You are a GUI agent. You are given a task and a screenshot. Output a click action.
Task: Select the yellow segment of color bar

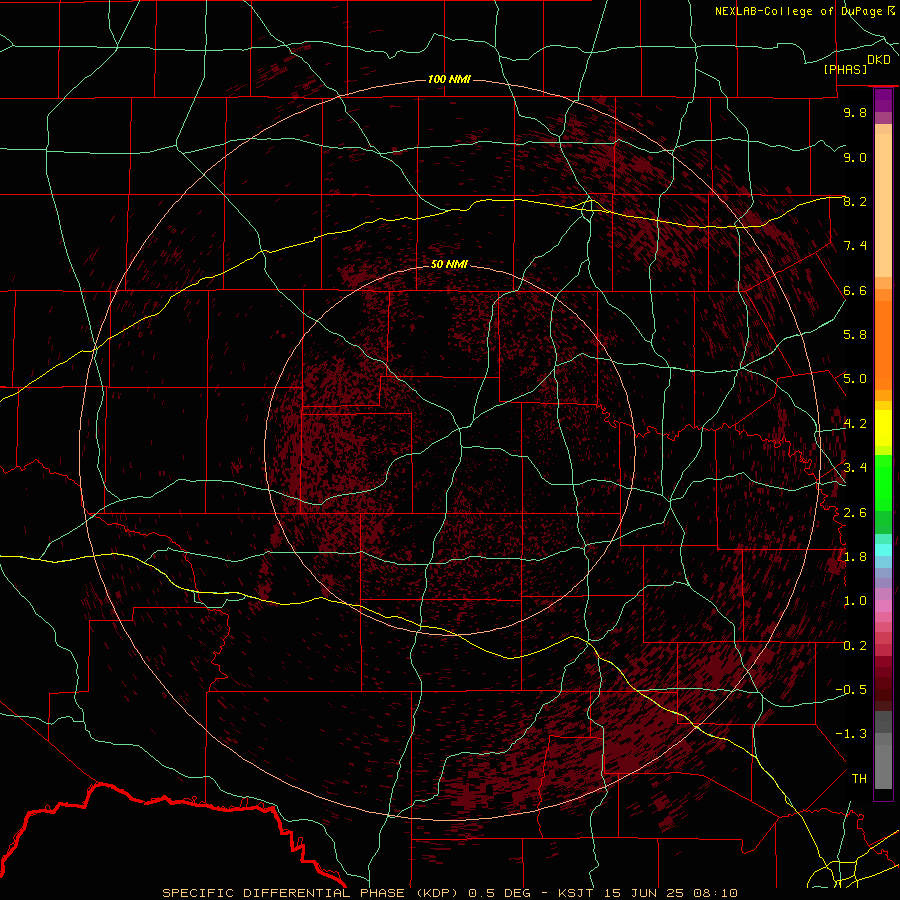883,428
